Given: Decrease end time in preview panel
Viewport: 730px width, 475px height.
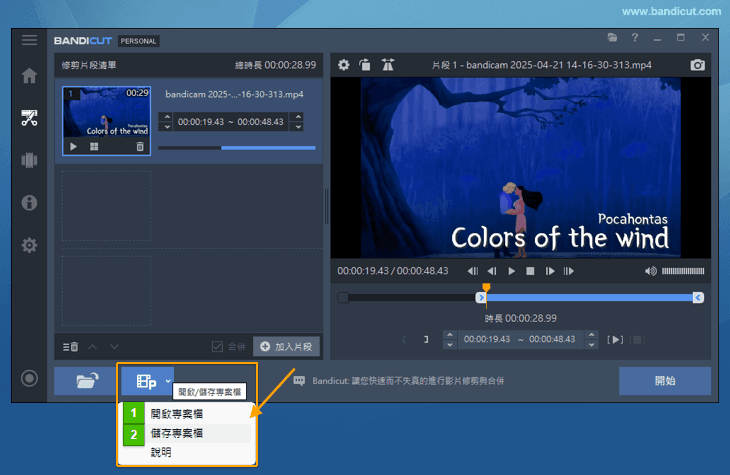Looking at the screenshot, I should [x=591, y=345].
